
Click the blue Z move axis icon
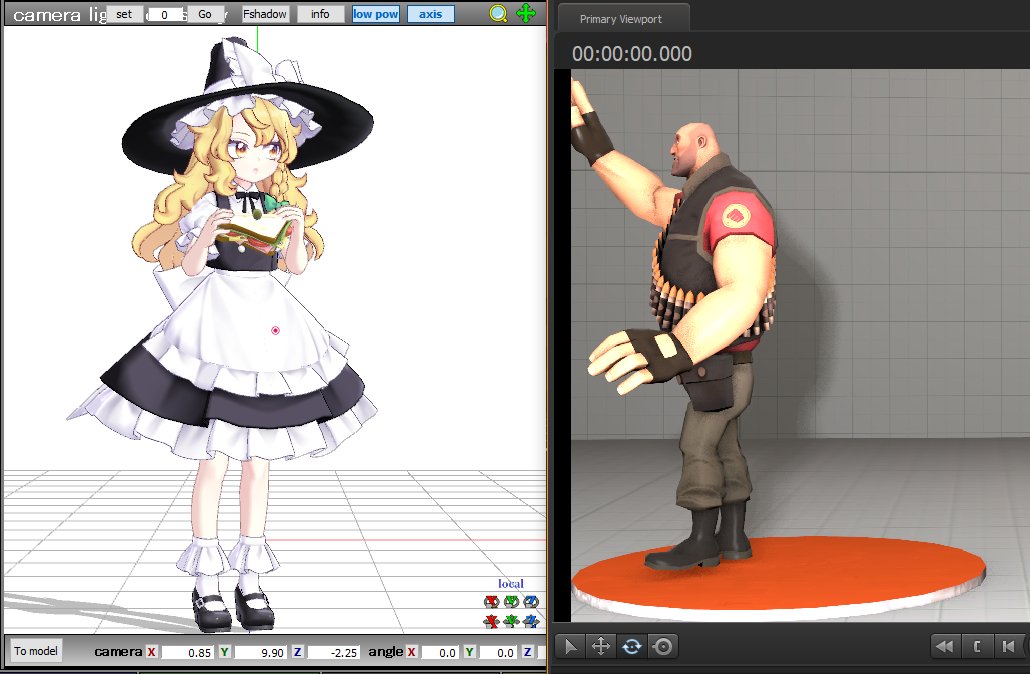[x=531, y=622]
